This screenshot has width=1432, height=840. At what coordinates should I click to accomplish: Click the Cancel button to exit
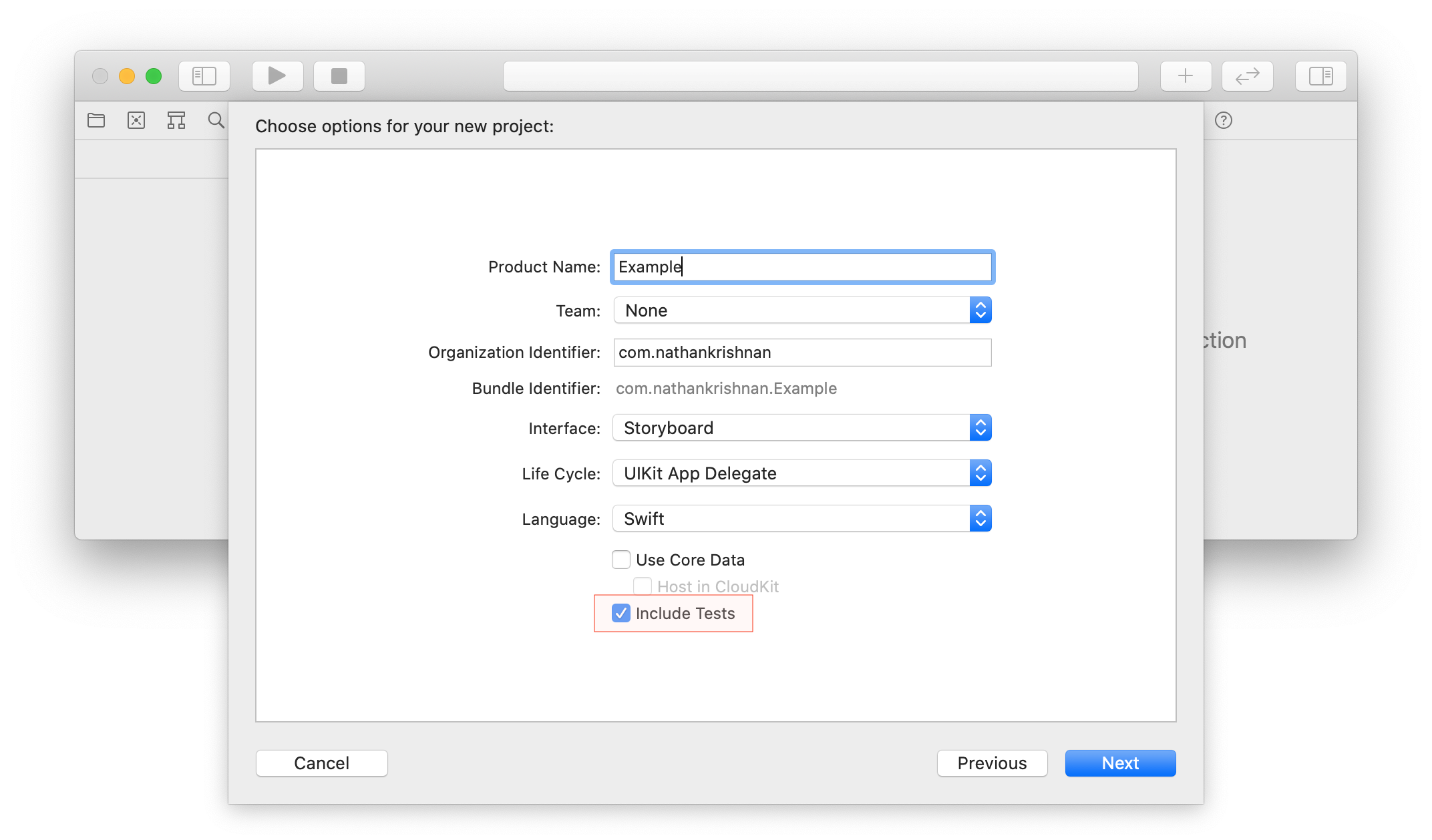(322, 763)
